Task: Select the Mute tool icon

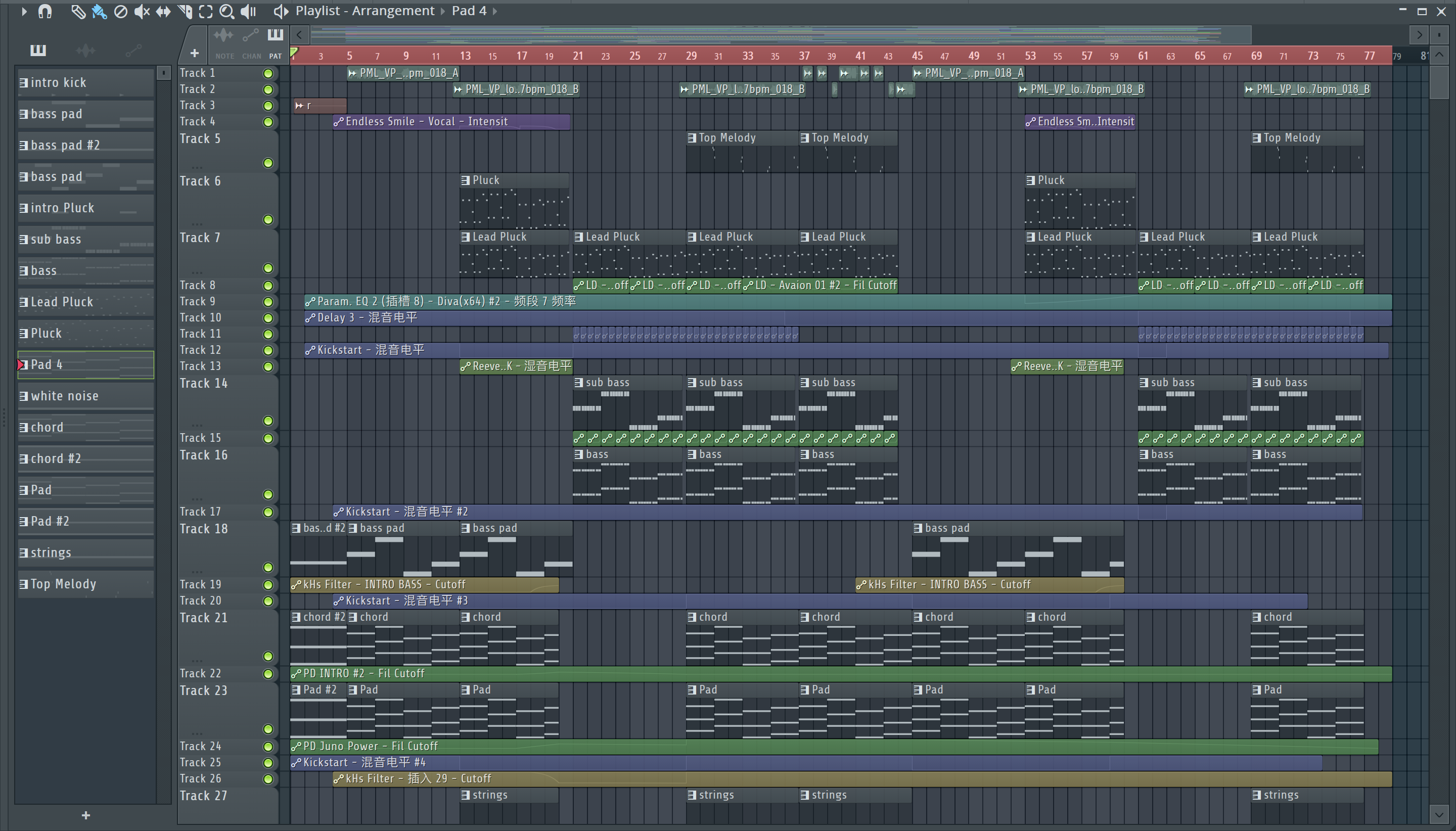Action: coord(142,12)
